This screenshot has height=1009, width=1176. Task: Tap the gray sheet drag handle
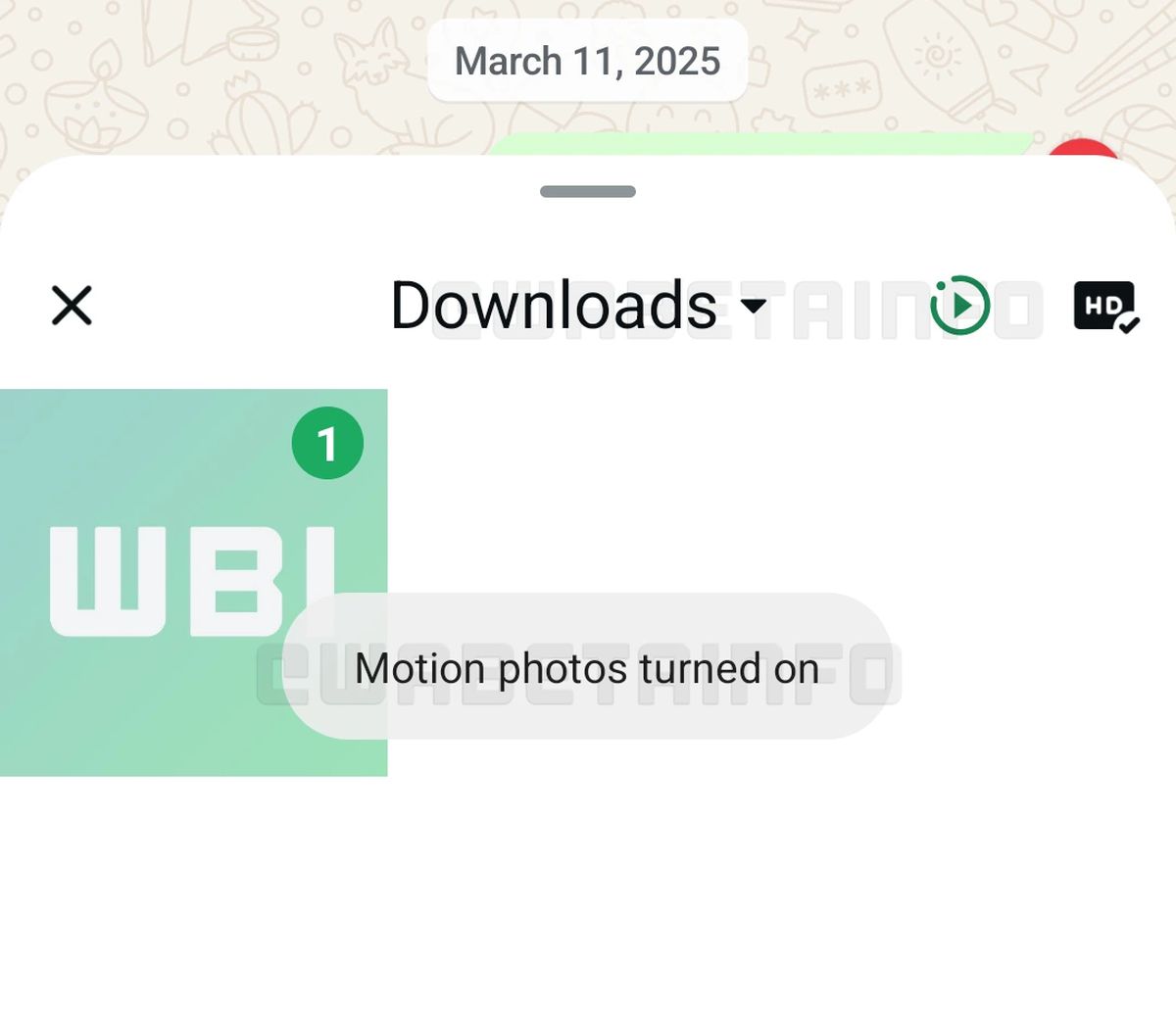588,192
